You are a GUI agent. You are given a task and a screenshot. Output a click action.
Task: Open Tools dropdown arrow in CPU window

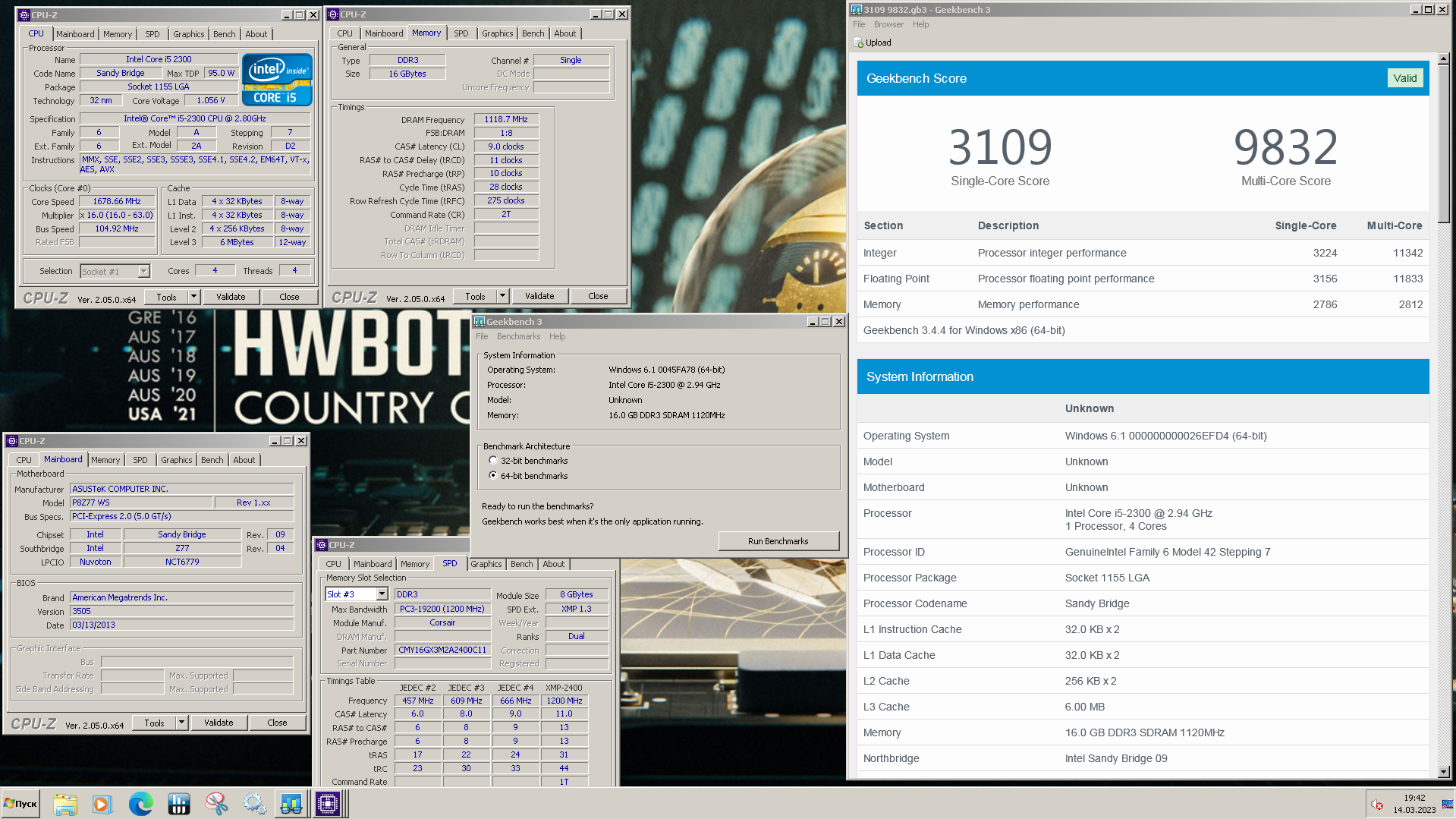(x=193, y=297)
